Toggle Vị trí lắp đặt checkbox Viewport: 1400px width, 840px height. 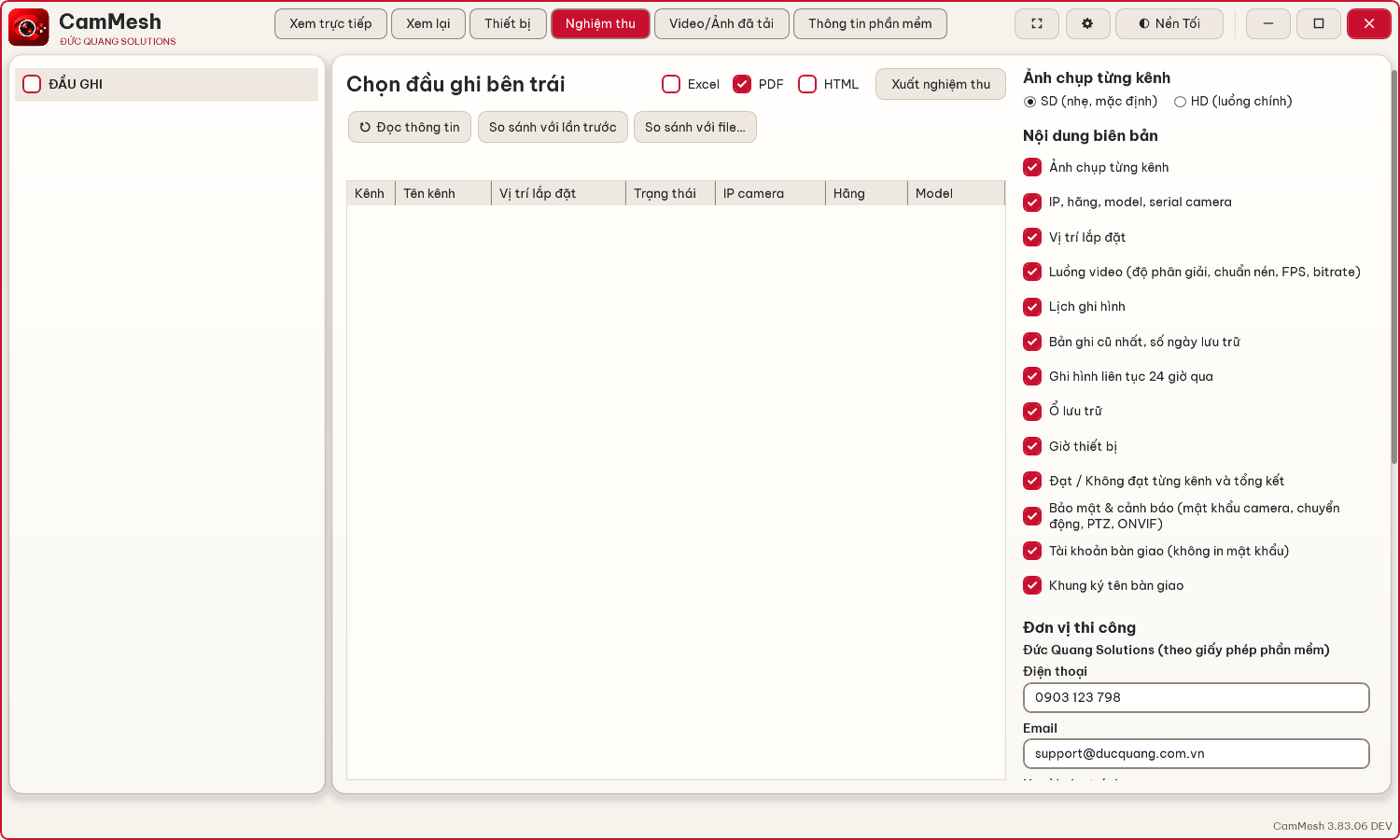[x=1032, y=237]
